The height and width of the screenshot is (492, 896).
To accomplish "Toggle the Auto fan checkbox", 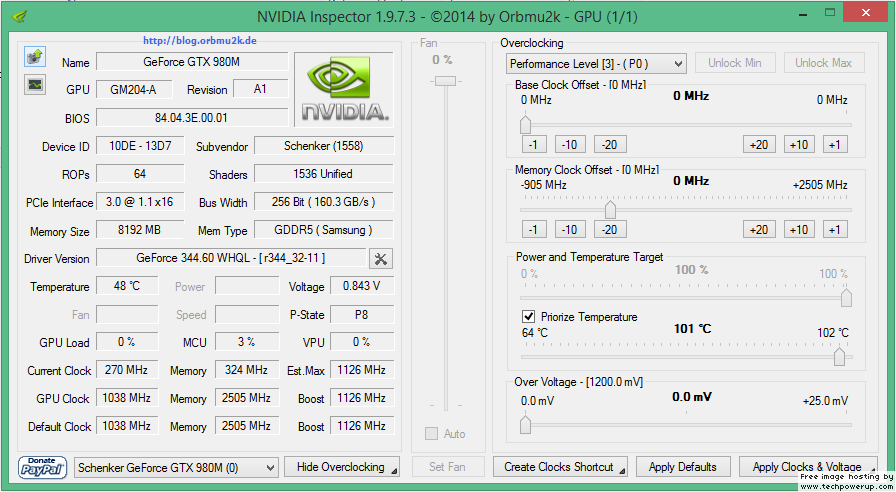I will (432, 434).
